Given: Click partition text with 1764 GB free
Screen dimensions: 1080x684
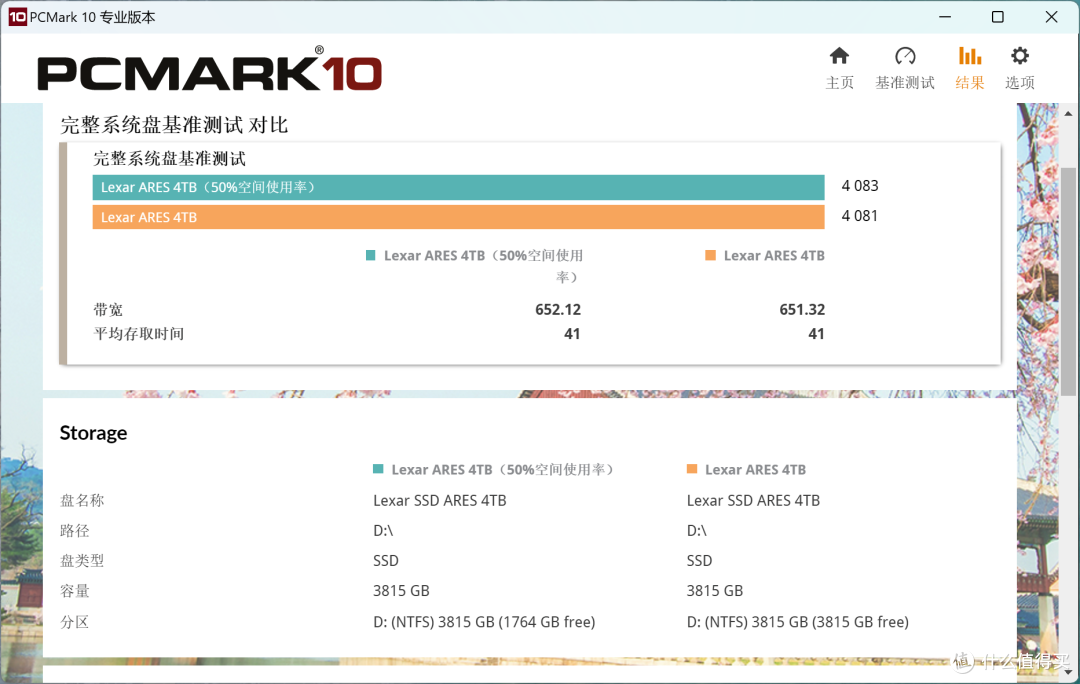Looking at the screenshot, I should click(x=484, y=622).
